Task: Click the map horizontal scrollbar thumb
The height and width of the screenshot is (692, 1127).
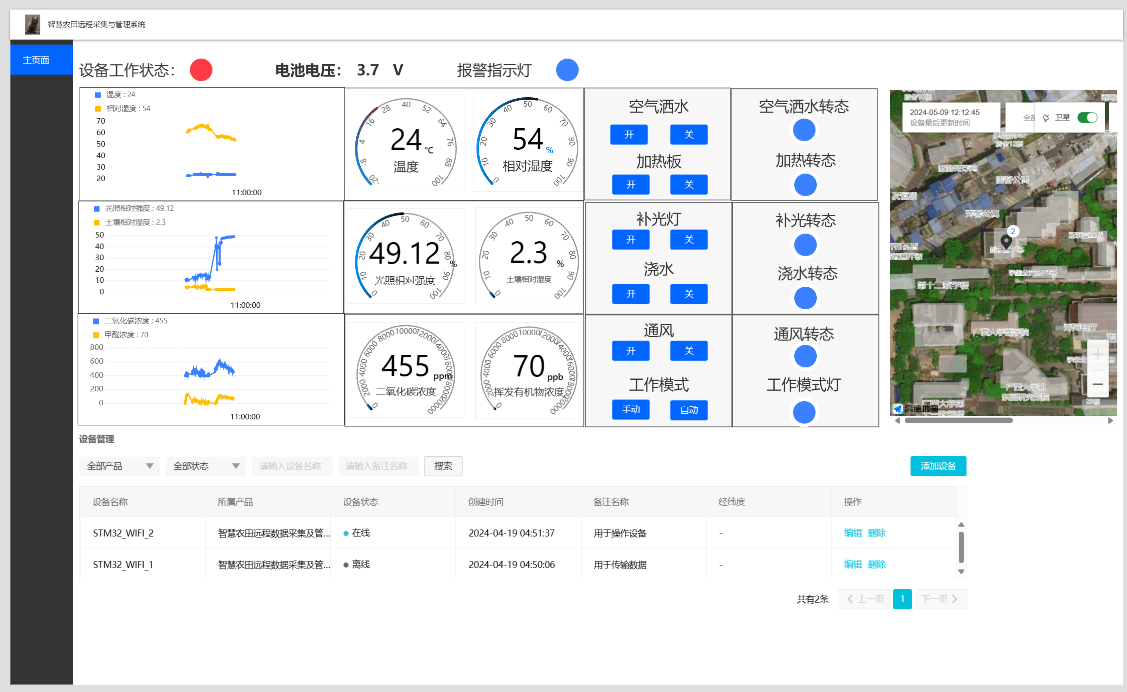Action: tap(959, 420)
